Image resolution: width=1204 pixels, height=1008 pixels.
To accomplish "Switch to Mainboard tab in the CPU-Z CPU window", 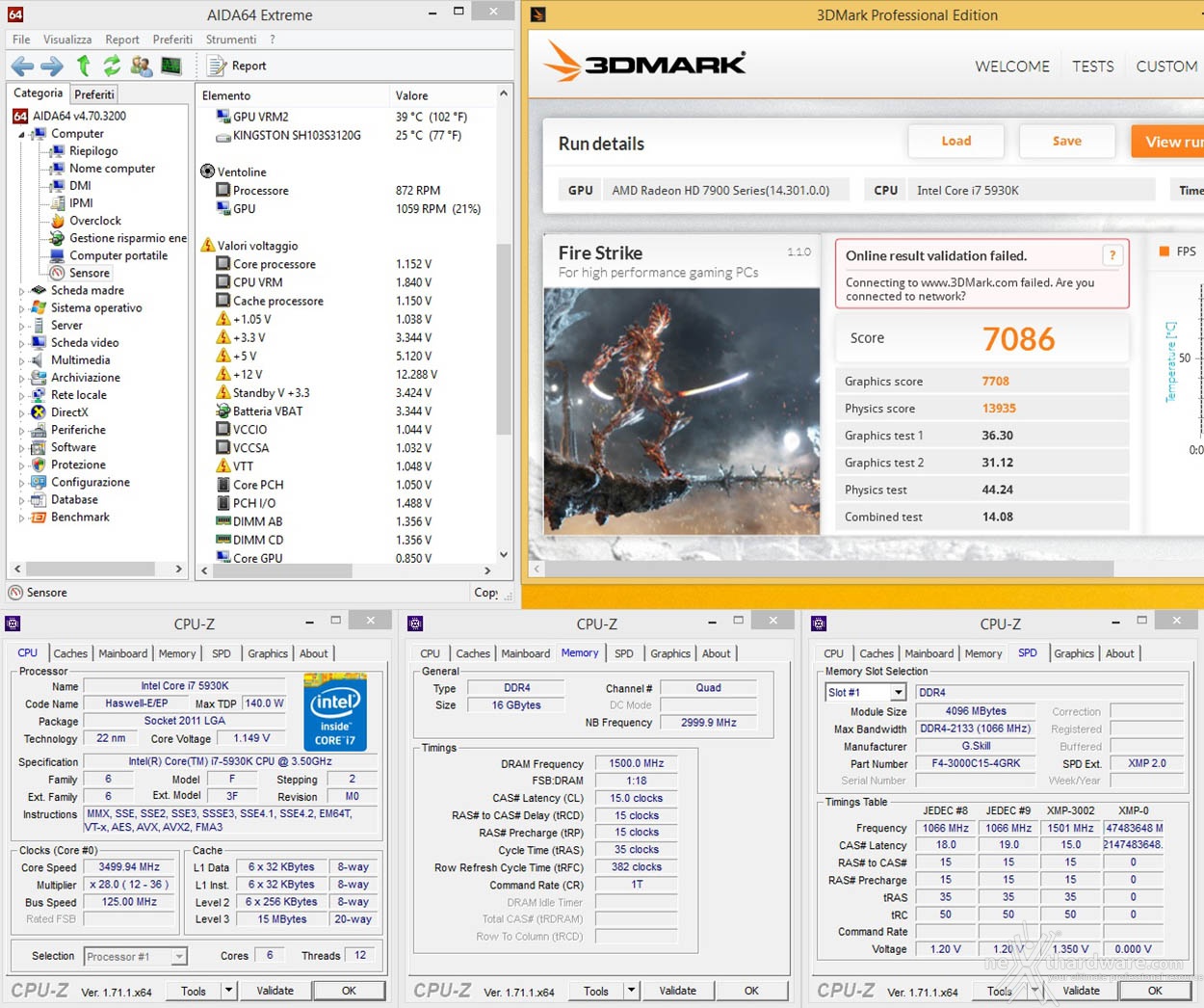I will [123, 653].
